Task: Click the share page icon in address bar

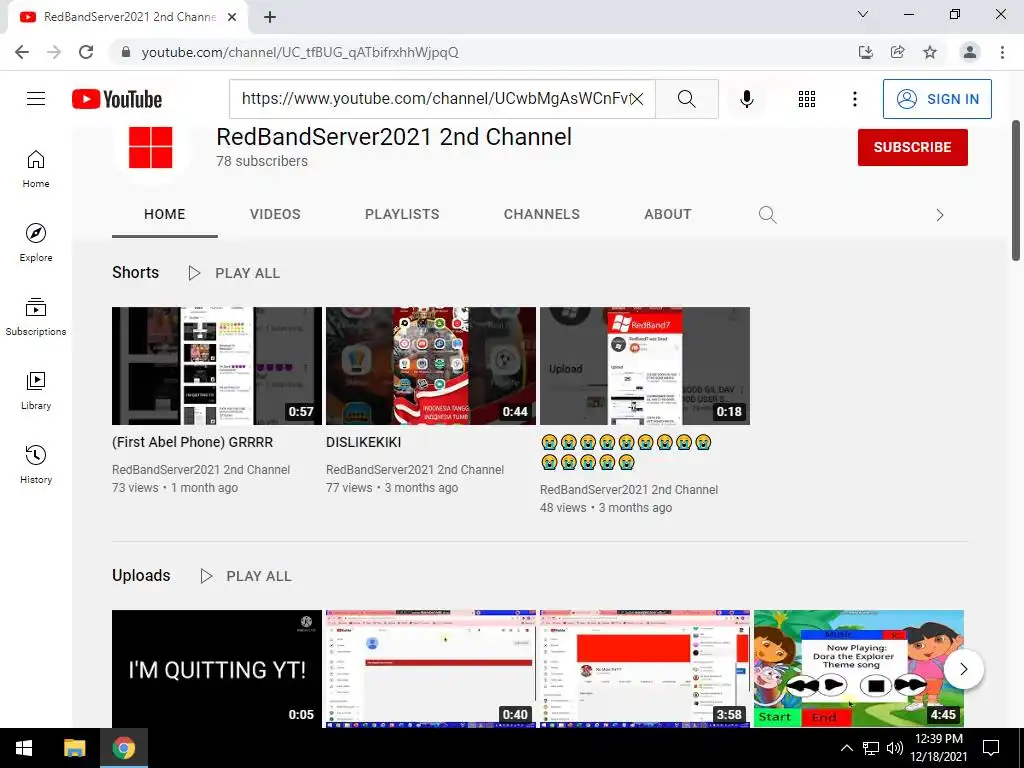Action: click(x=897, y=52)
